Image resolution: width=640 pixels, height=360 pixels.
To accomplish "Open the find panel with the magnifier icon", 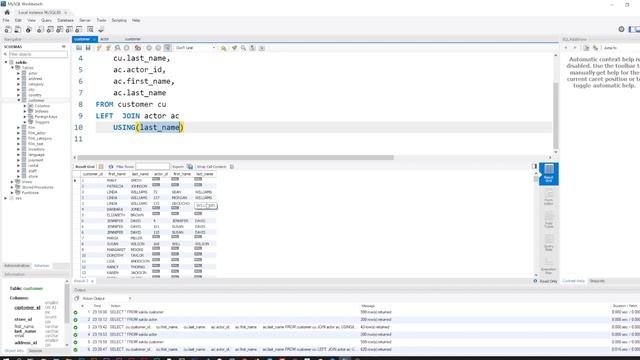I will click(243, 48).
